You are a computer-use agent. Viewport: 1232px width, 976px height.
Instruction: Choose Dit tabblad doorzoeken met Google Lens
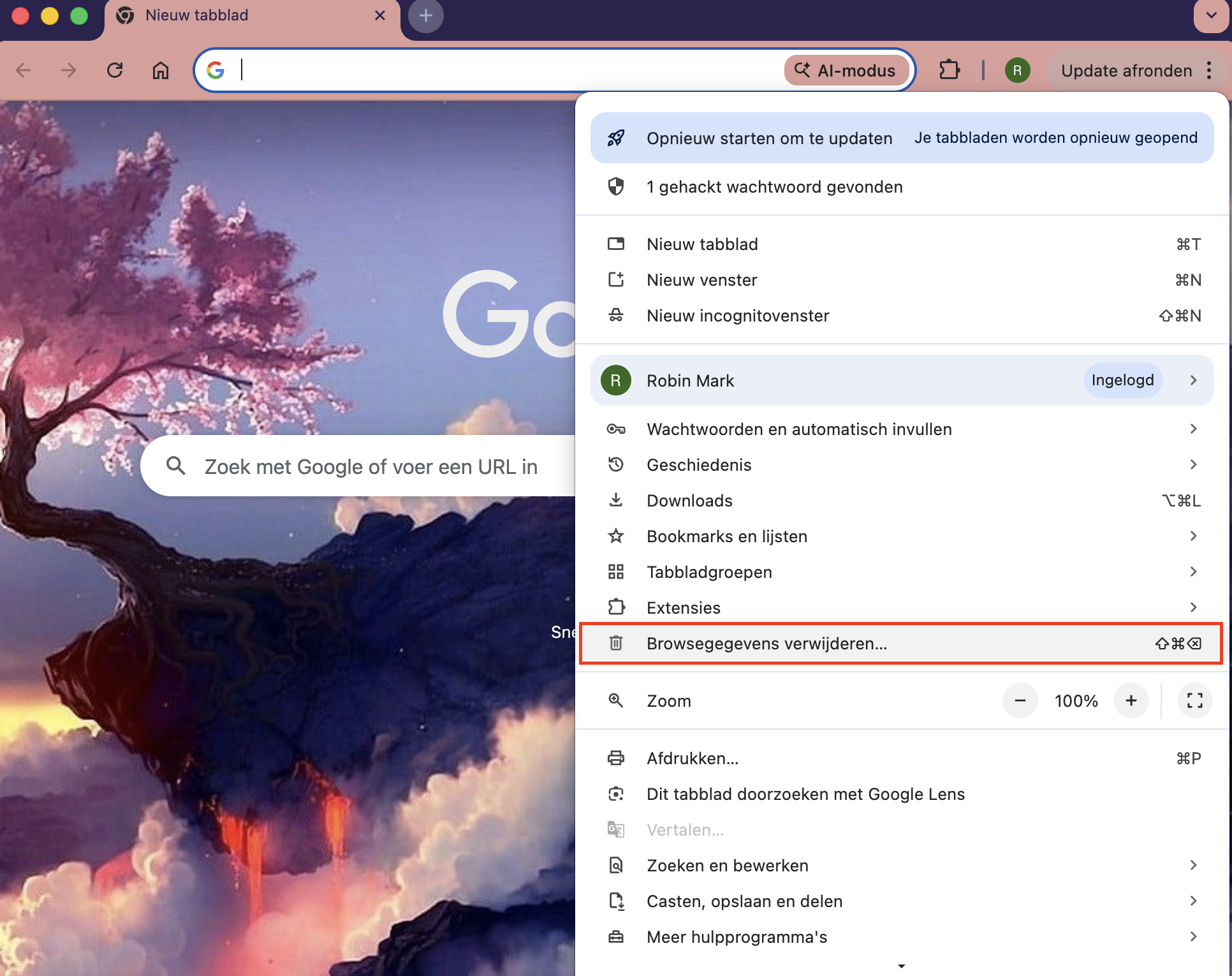pyautogui.click(x=902, y=794)
